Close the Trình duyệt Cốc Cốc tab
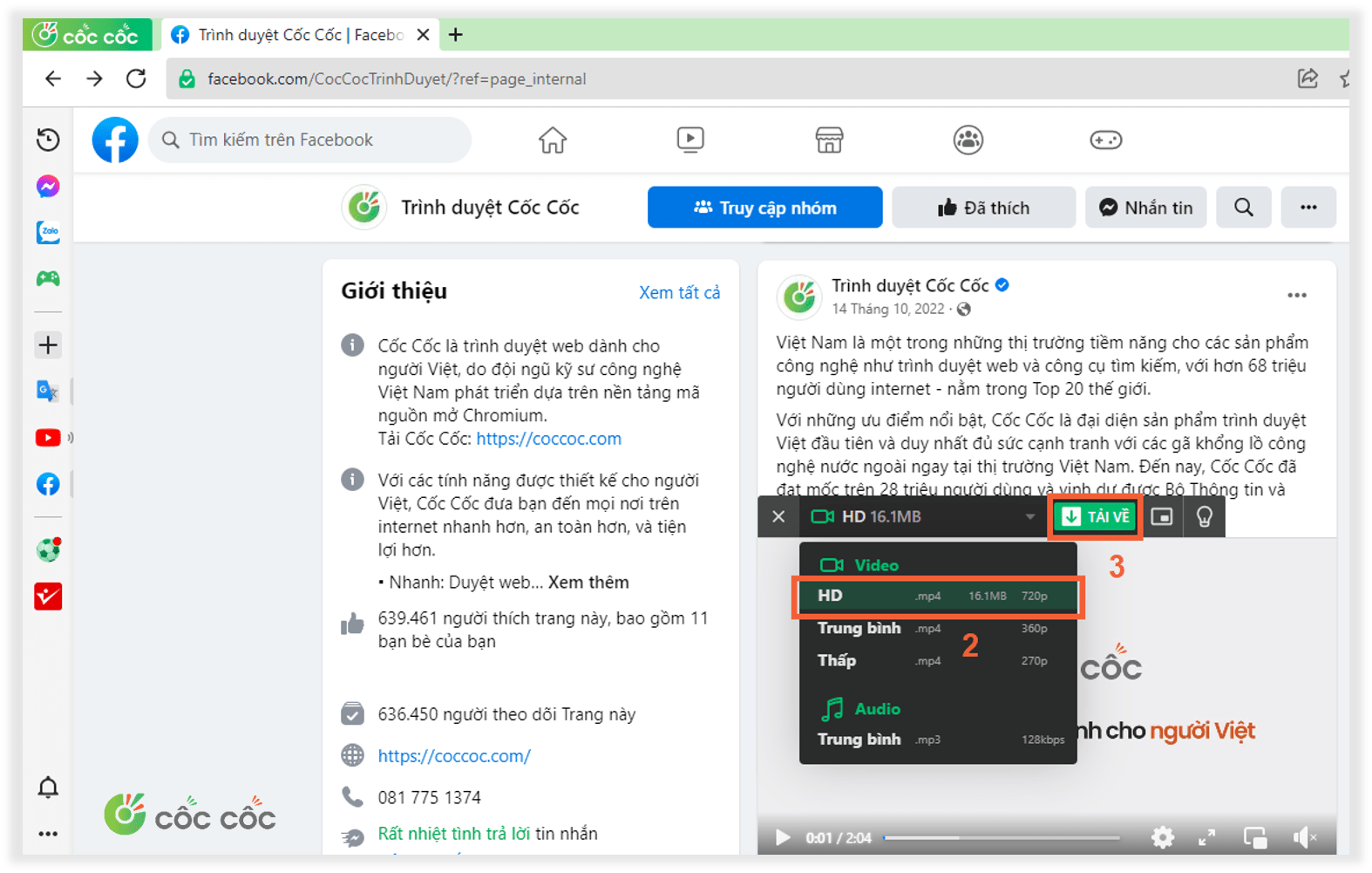 click(x=424, y=35)
